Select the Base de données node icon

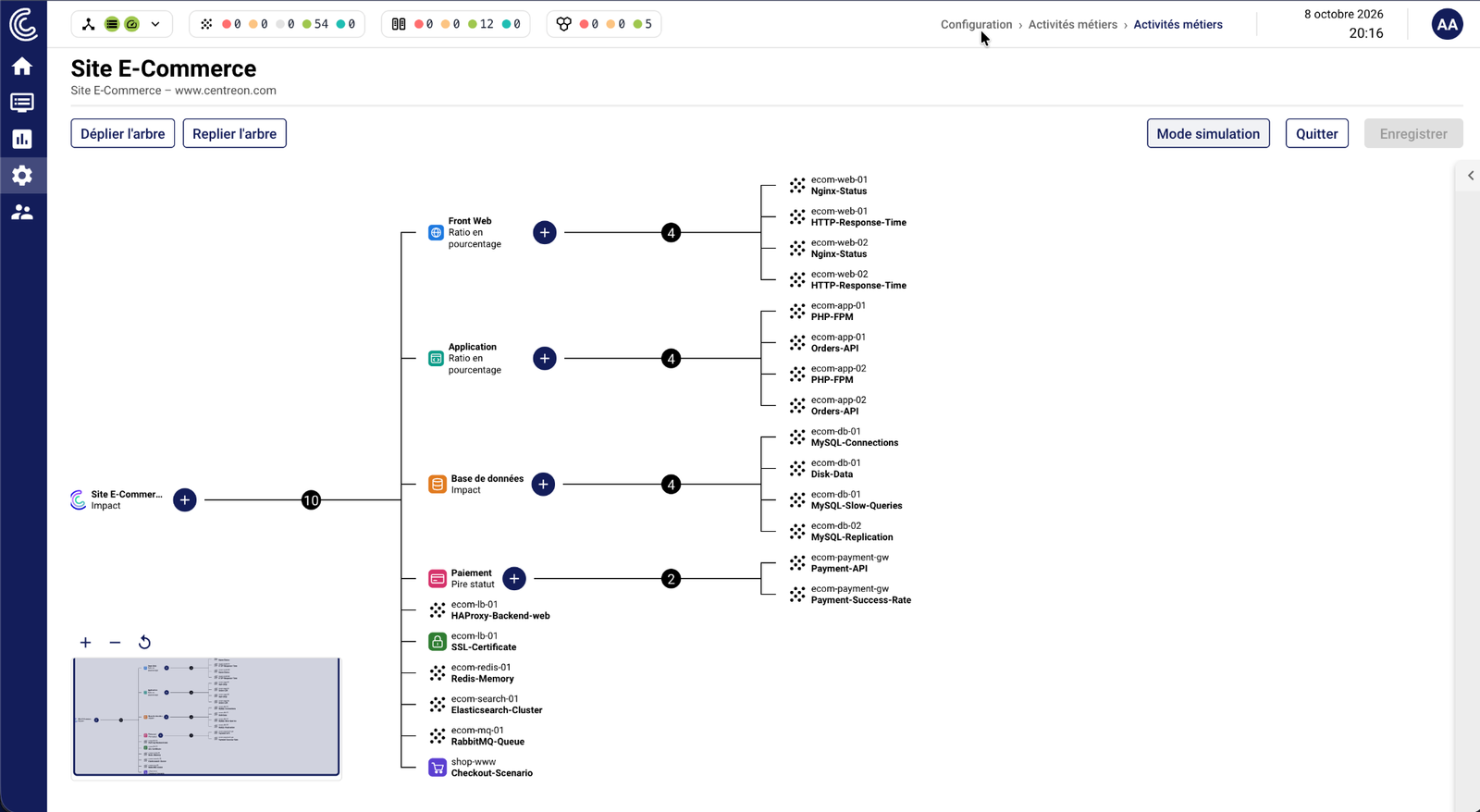pos(438,485)
